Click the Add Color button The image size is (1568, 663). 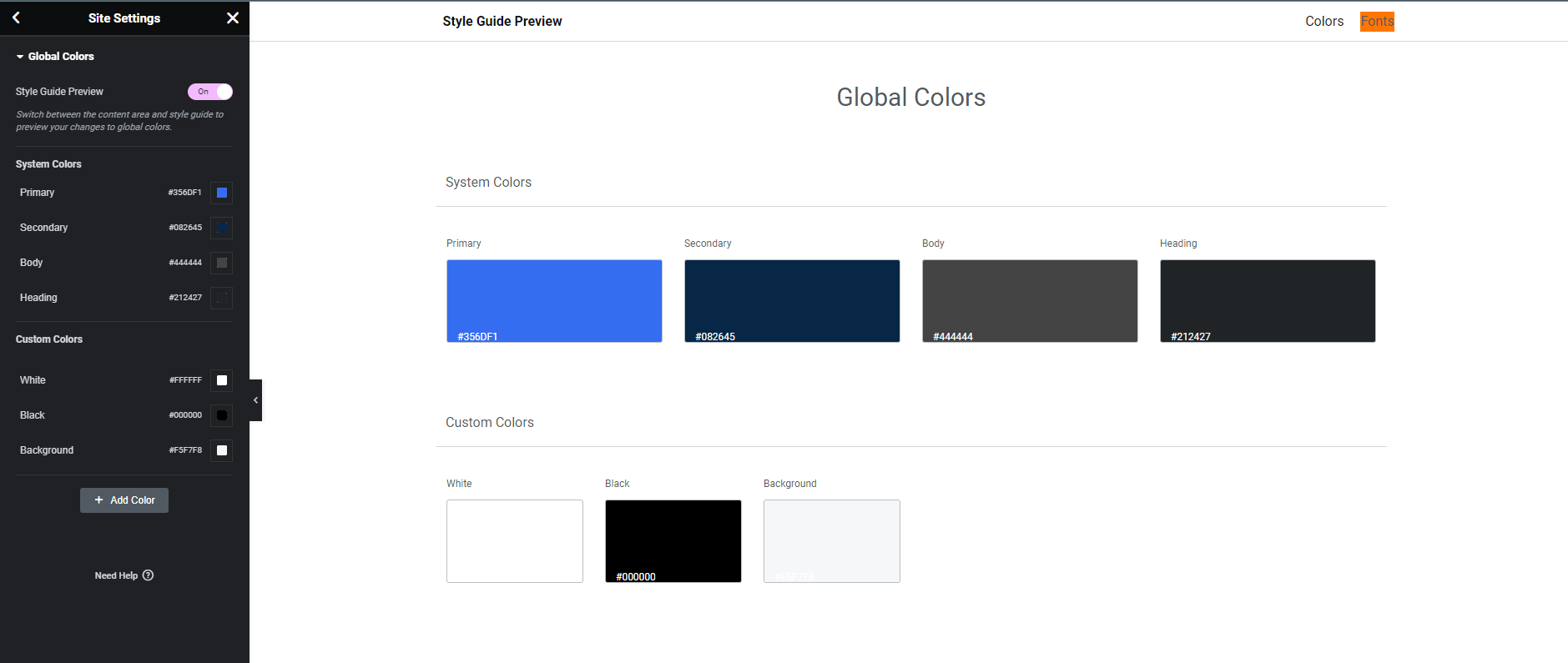(x=124, y=500)
